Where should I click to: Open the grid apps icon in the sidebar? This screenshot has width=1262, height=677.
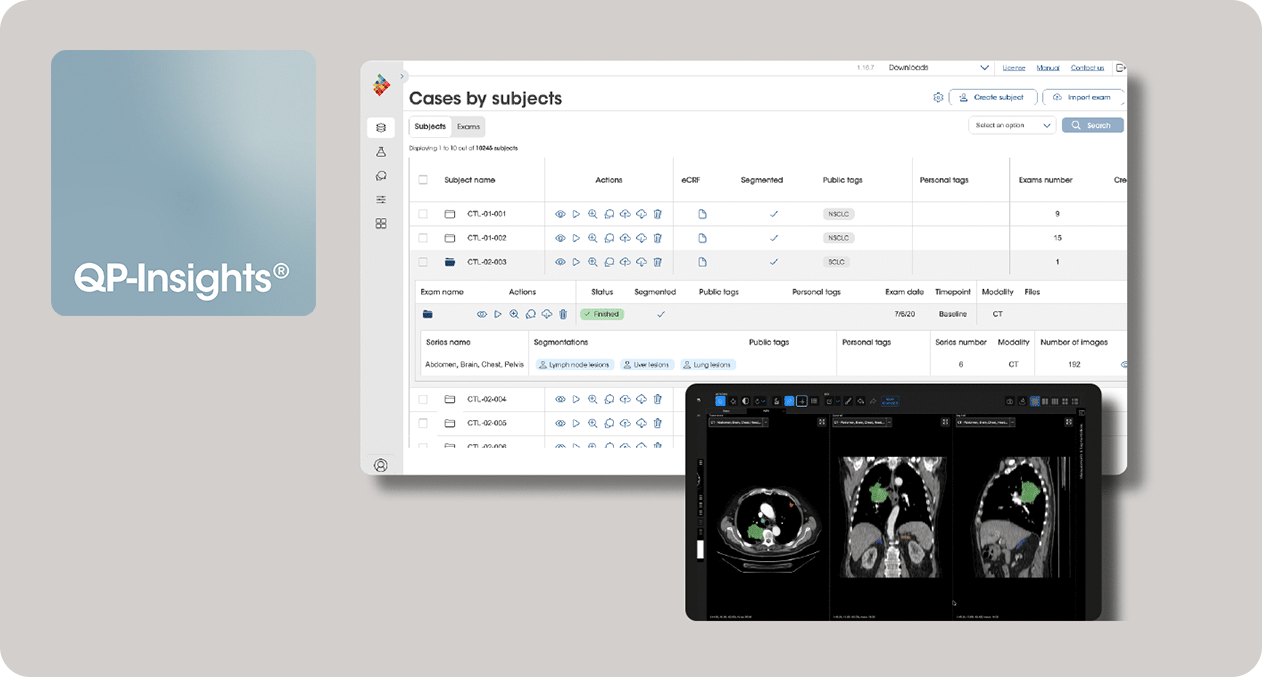coord(380,224)
